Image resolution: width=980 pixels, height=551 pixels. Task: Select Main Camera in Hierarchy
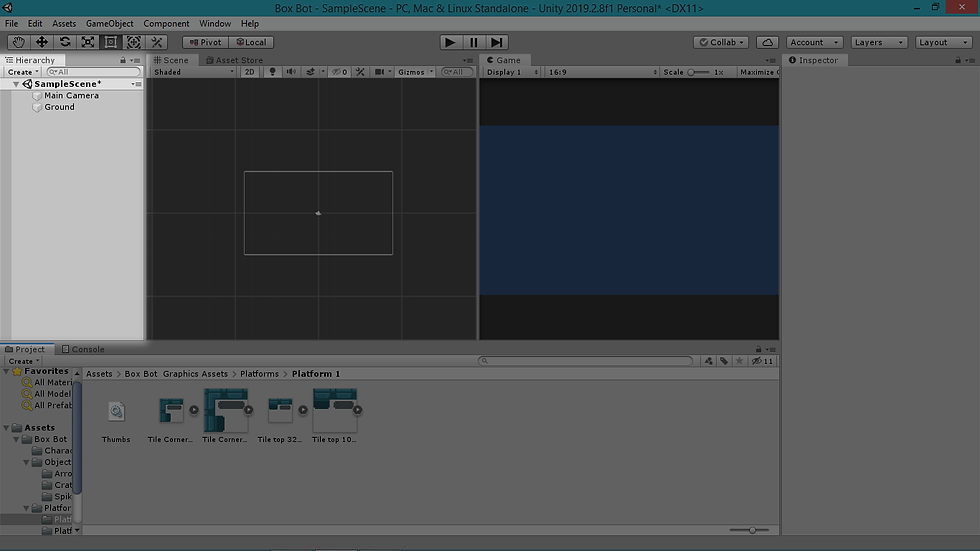[71, 96]
